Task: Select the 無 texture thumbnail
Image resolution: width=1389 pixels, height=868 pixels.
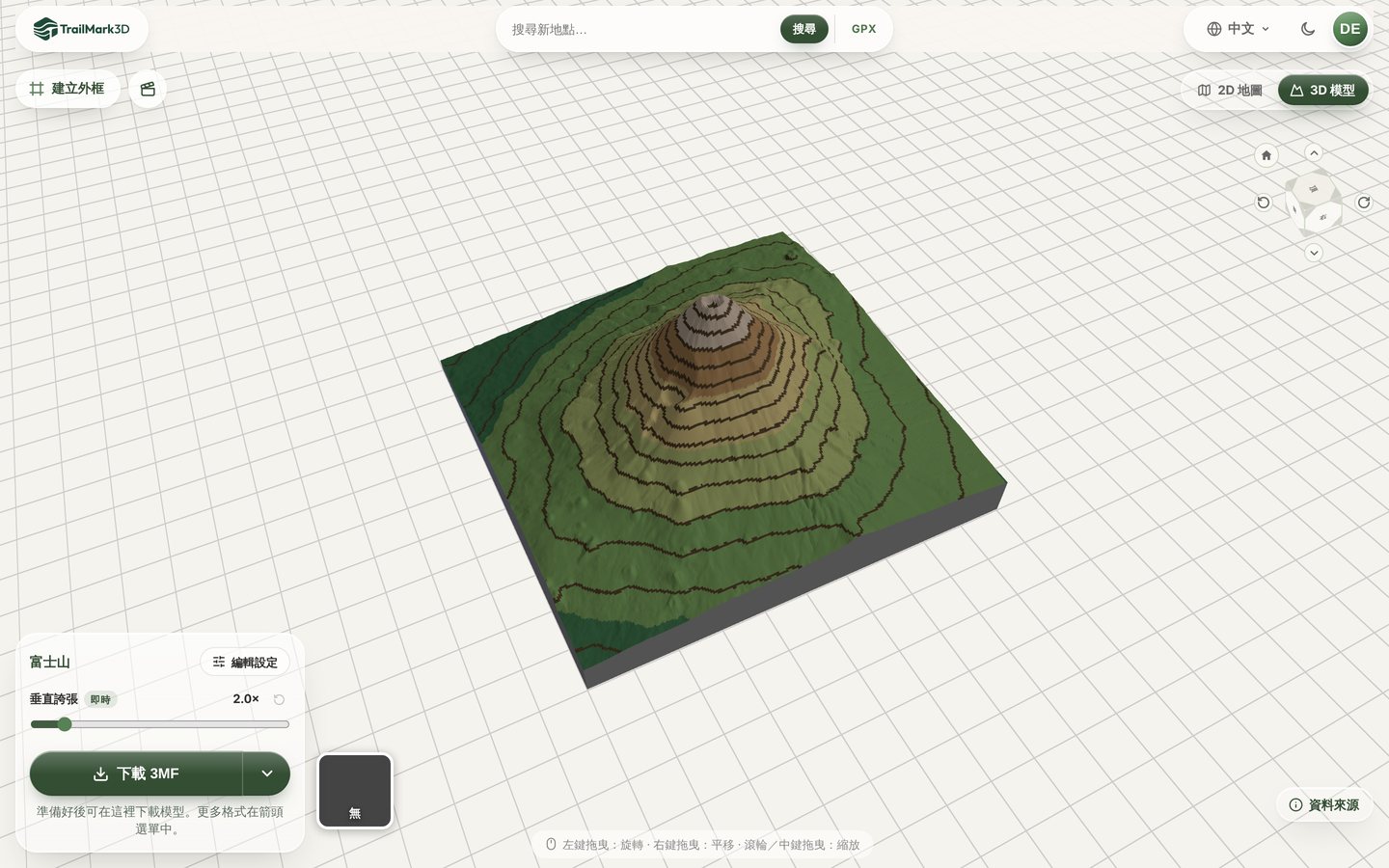Action: 355,791
